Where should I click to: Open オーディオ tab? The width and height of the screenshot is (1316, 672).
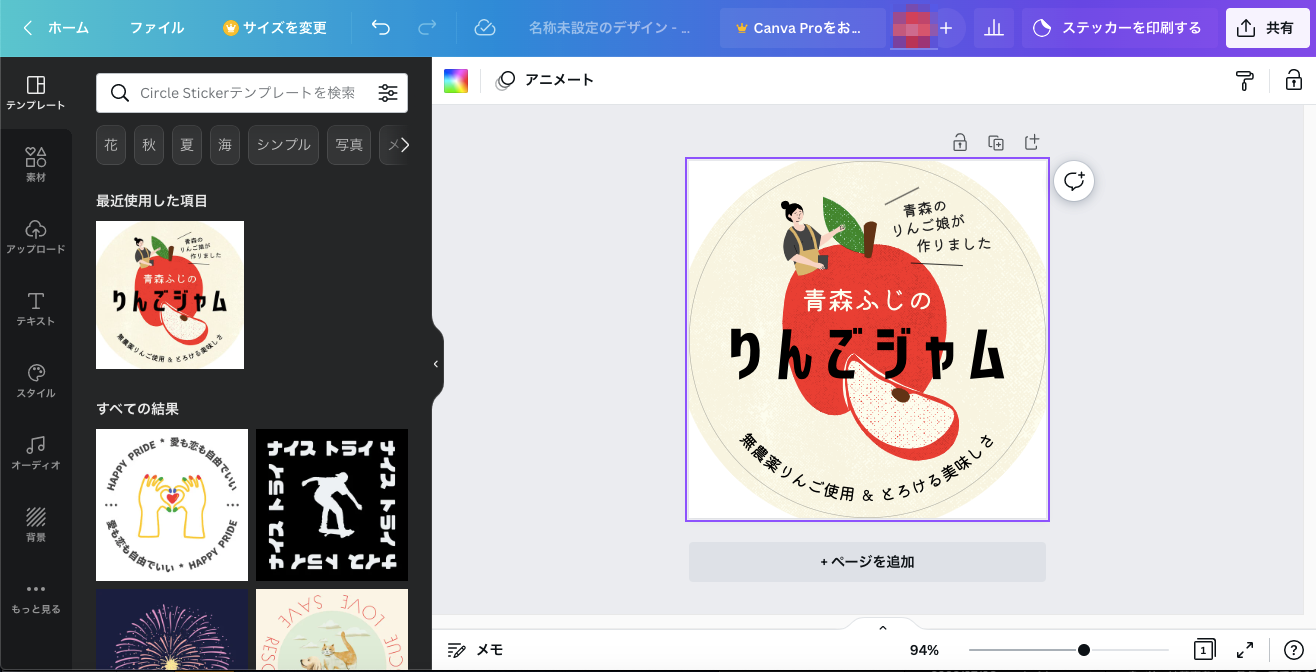[36, 453]
